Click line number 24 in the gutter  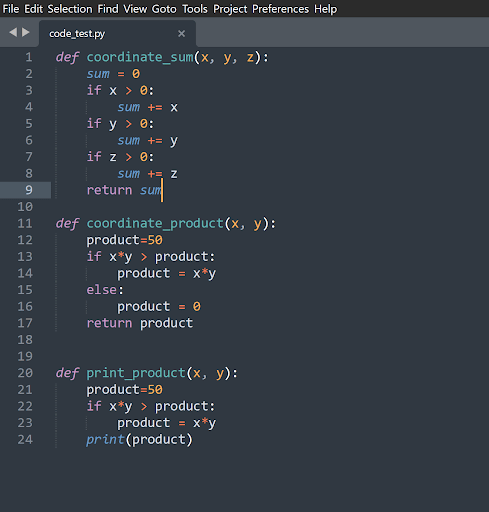tap(25, 440)
